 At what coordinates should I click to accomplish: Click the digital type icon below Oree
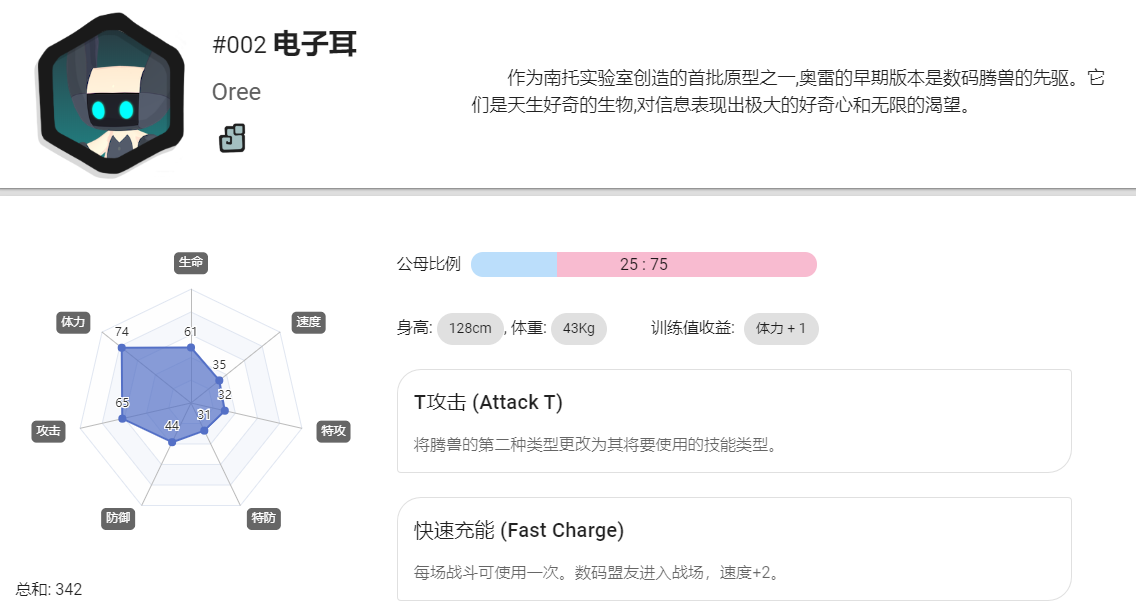tap(232, 138)
